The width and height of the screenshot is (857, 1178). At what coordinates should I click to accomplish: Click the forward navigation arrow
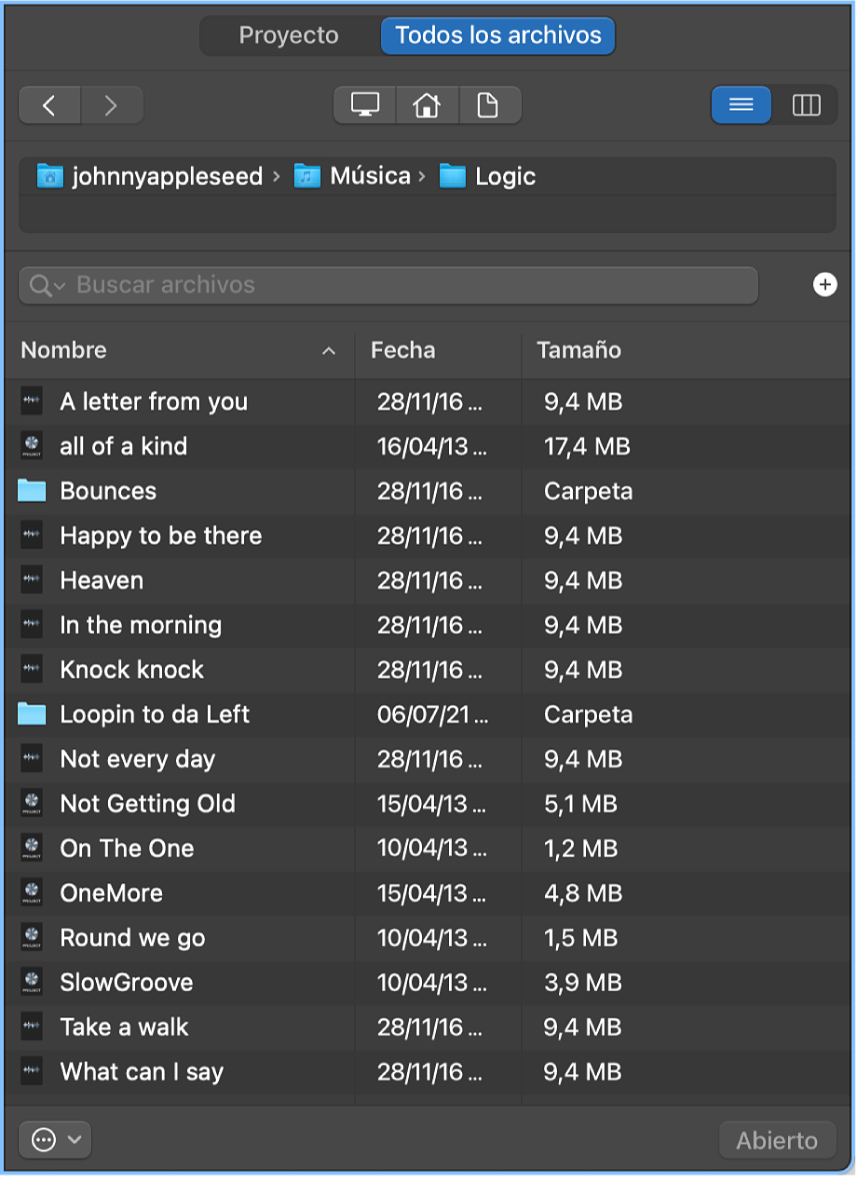tap(111, 105)
